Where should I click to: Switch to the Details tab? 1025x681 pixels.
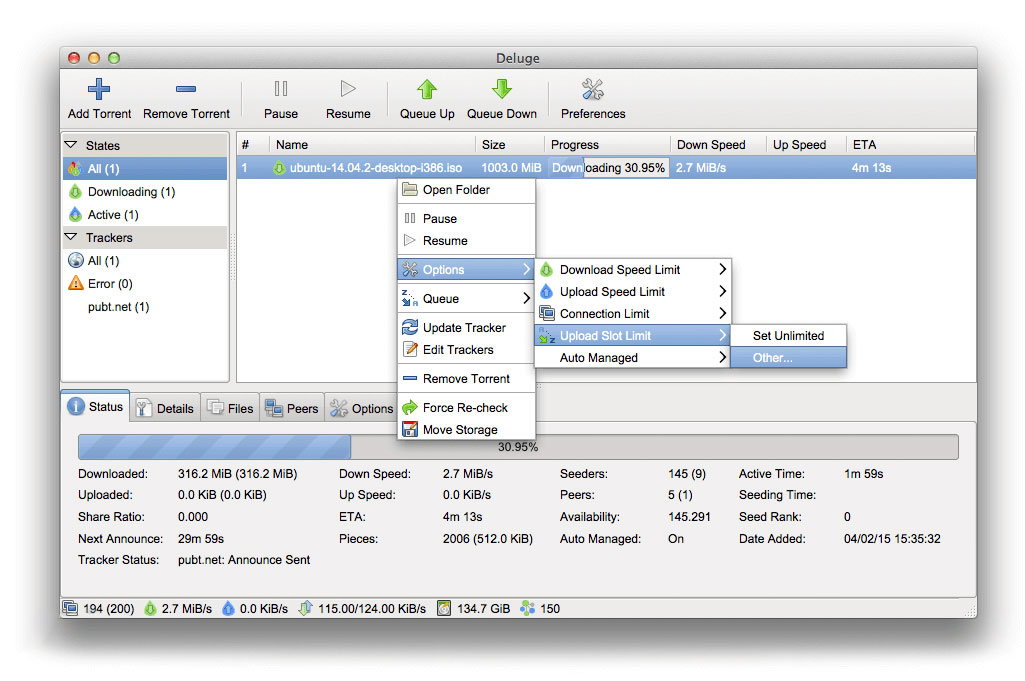coord(165,408)
